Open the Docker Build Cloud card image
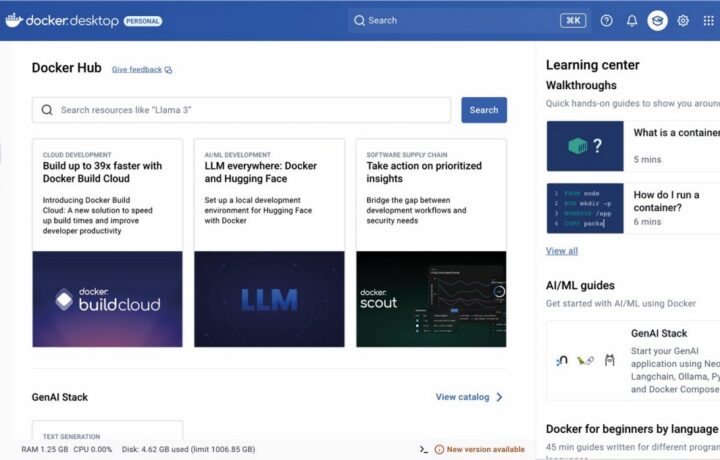This screenshot has width=720, height=460. [107, 299]
